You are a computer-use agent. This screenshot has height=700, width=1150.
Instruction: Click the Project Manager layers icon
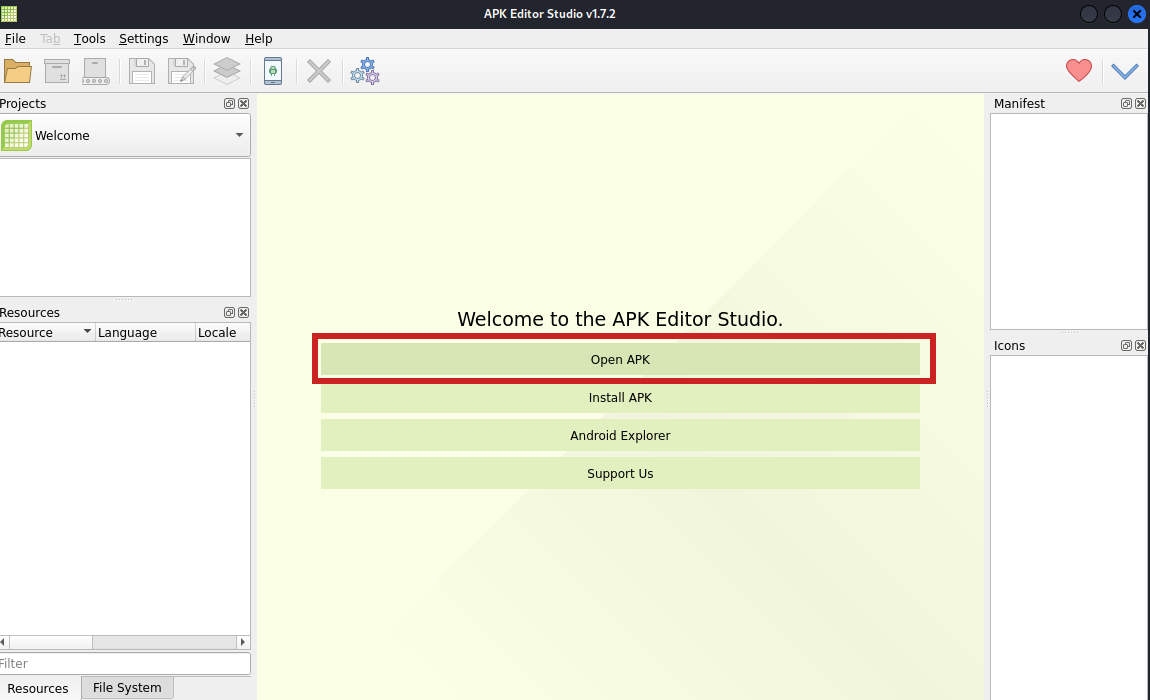click(x=227, y=71)
